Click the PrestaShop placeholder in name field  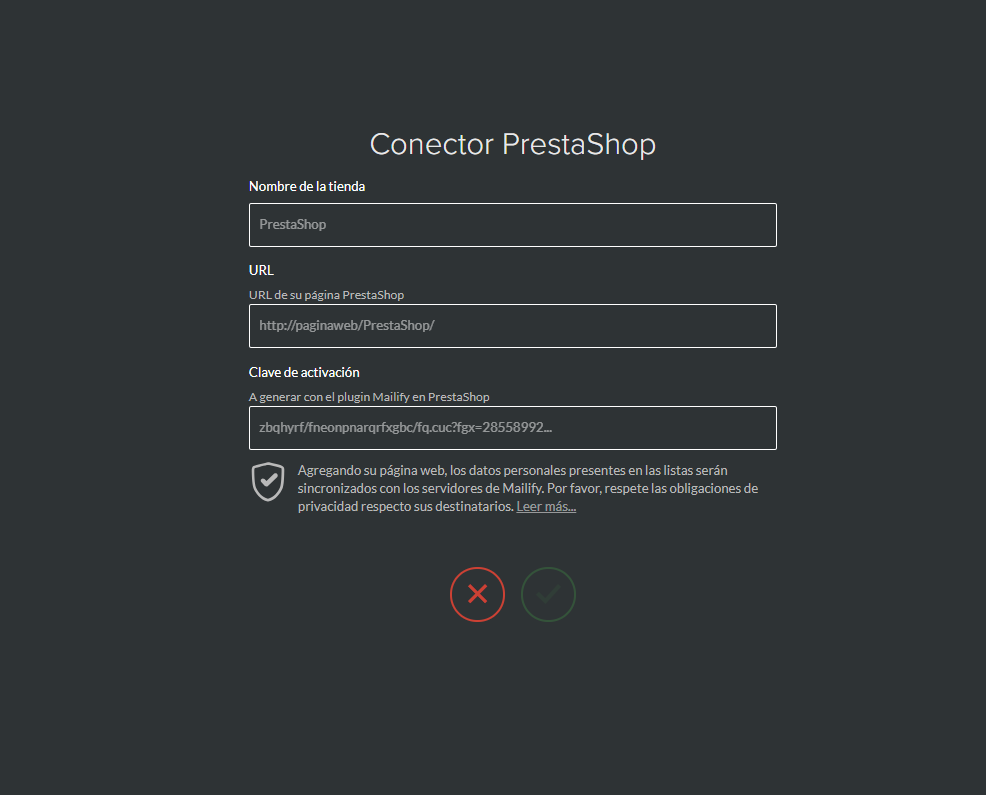pyautogui.click(x=292, y=225)
